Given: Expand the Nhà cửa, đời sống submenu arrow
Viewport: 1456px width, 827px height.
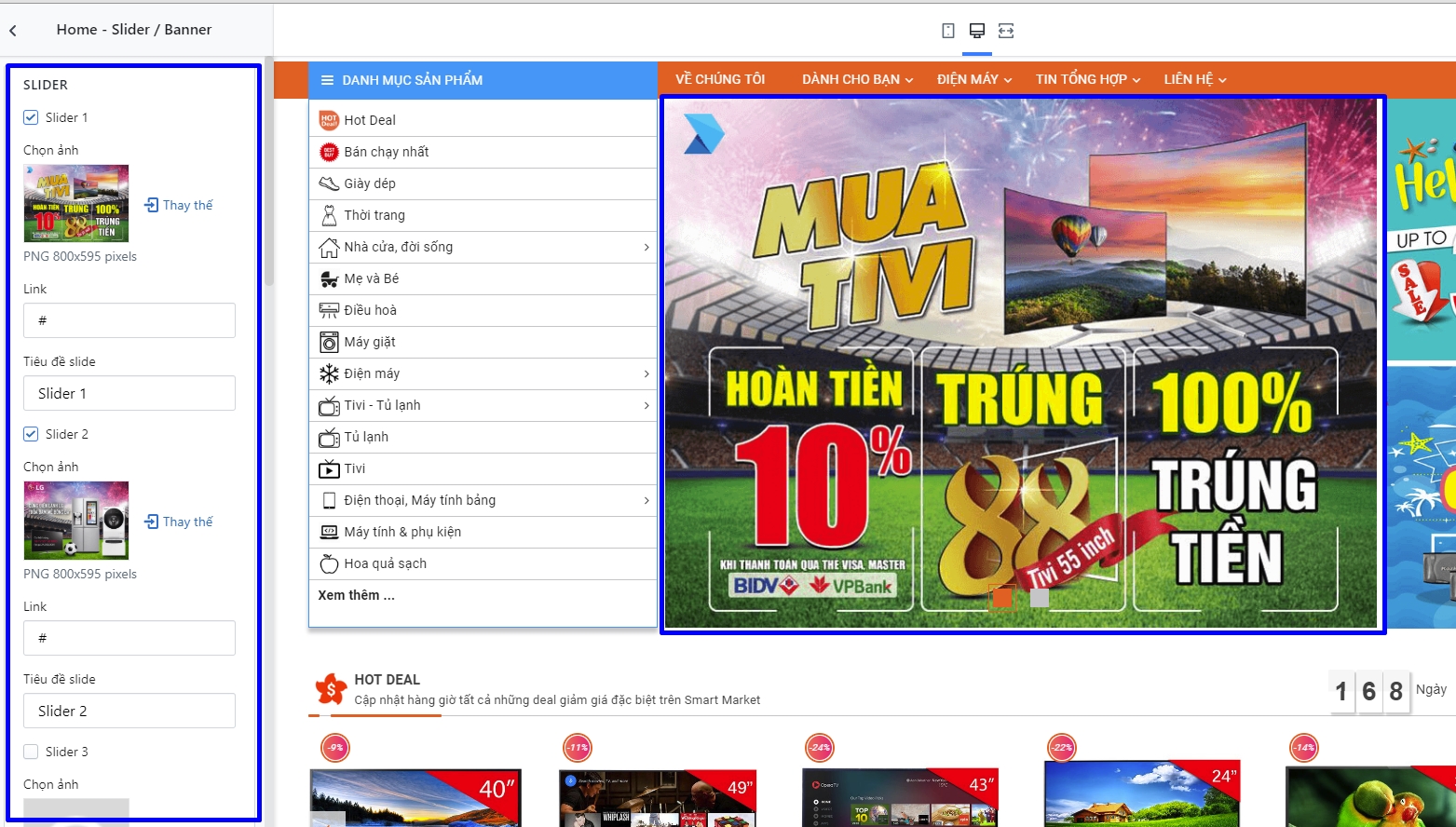Looking at the screenshot, I should pyautogui.click(x=646, y=247).
